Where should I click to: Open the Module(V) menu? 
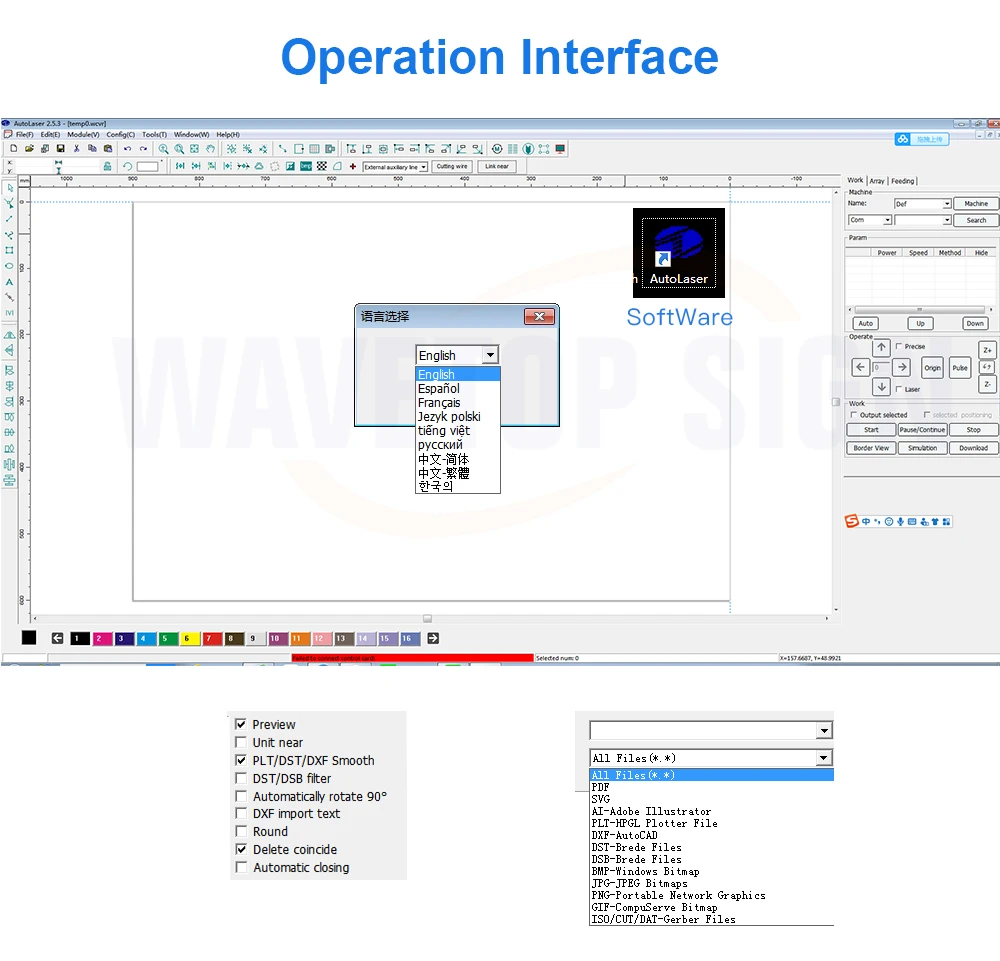pos(83,135)
